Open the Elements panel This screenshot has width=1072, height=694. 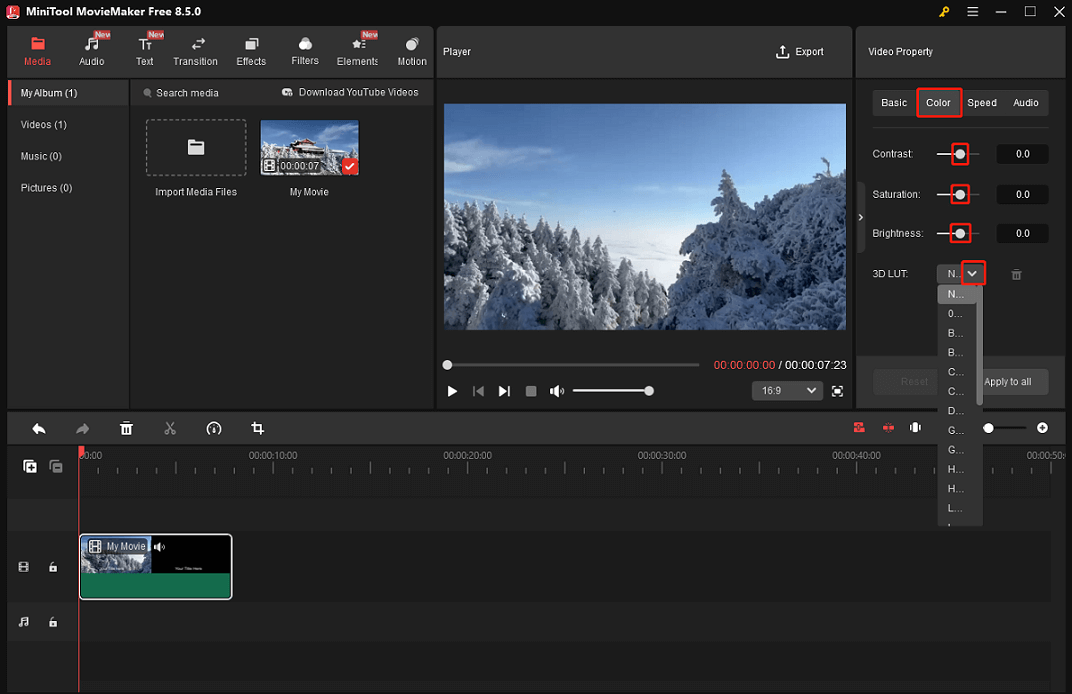click(x=357, y=50)
